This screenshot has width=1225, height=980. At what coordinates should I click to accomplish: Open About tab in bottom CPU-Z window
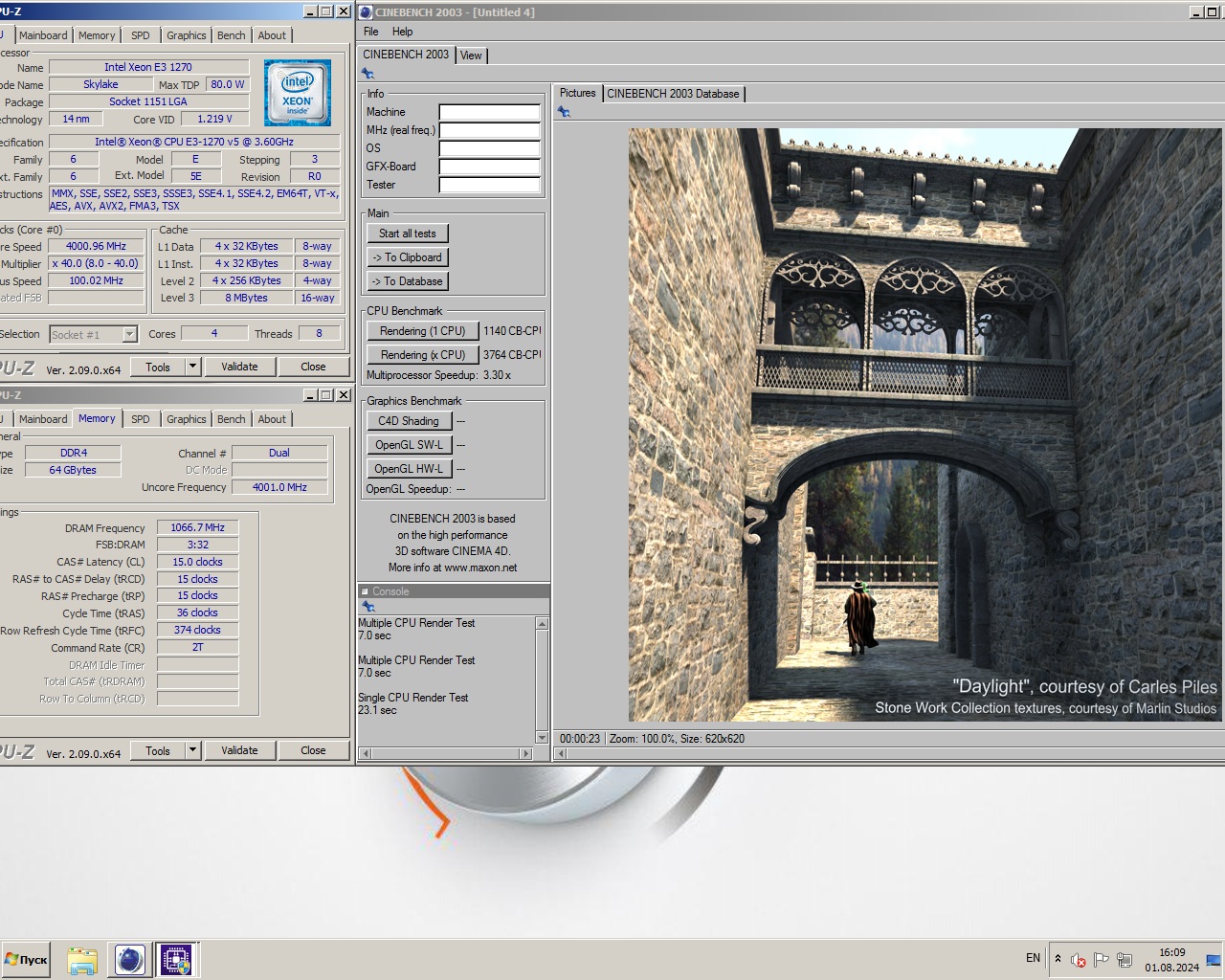(x=272, y=419)
